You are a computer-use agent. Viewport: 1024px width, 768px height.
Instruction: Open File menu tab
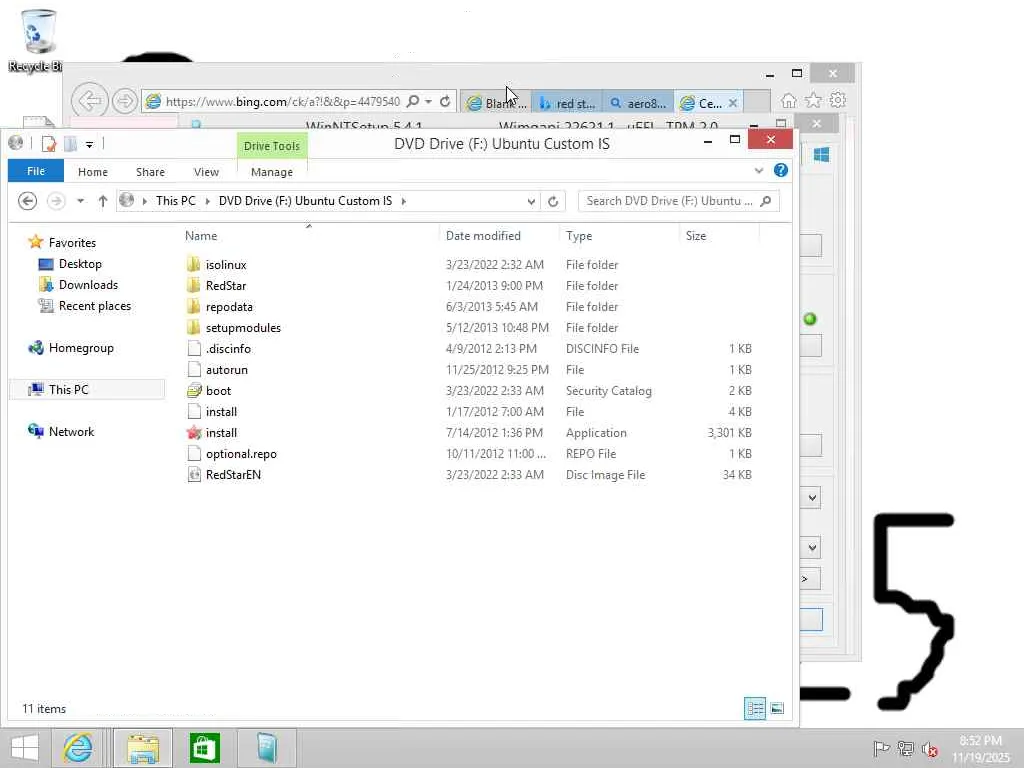click(36, 171)
